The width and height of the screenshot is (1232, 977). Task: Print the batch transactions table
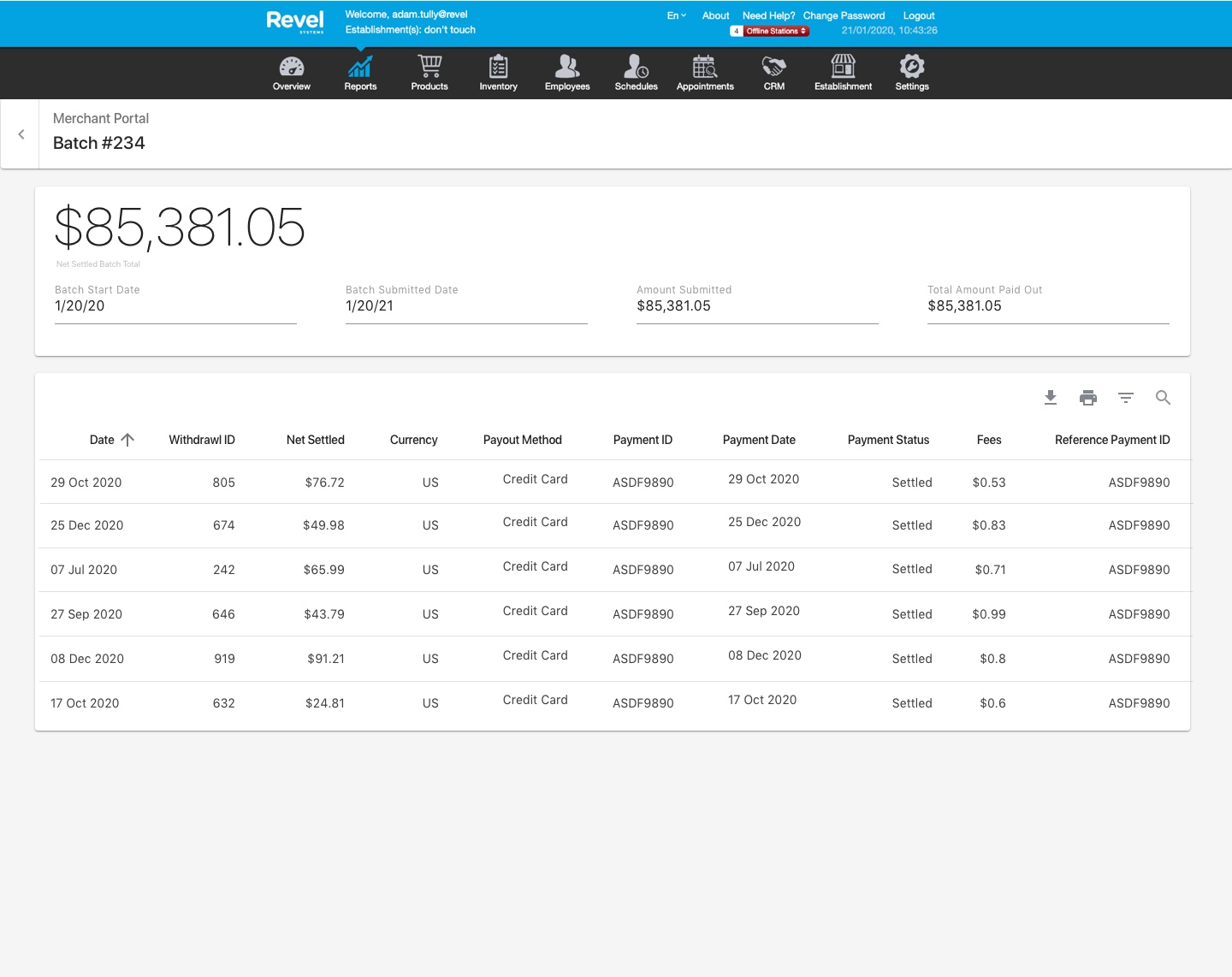click(x=1088, y=398)
